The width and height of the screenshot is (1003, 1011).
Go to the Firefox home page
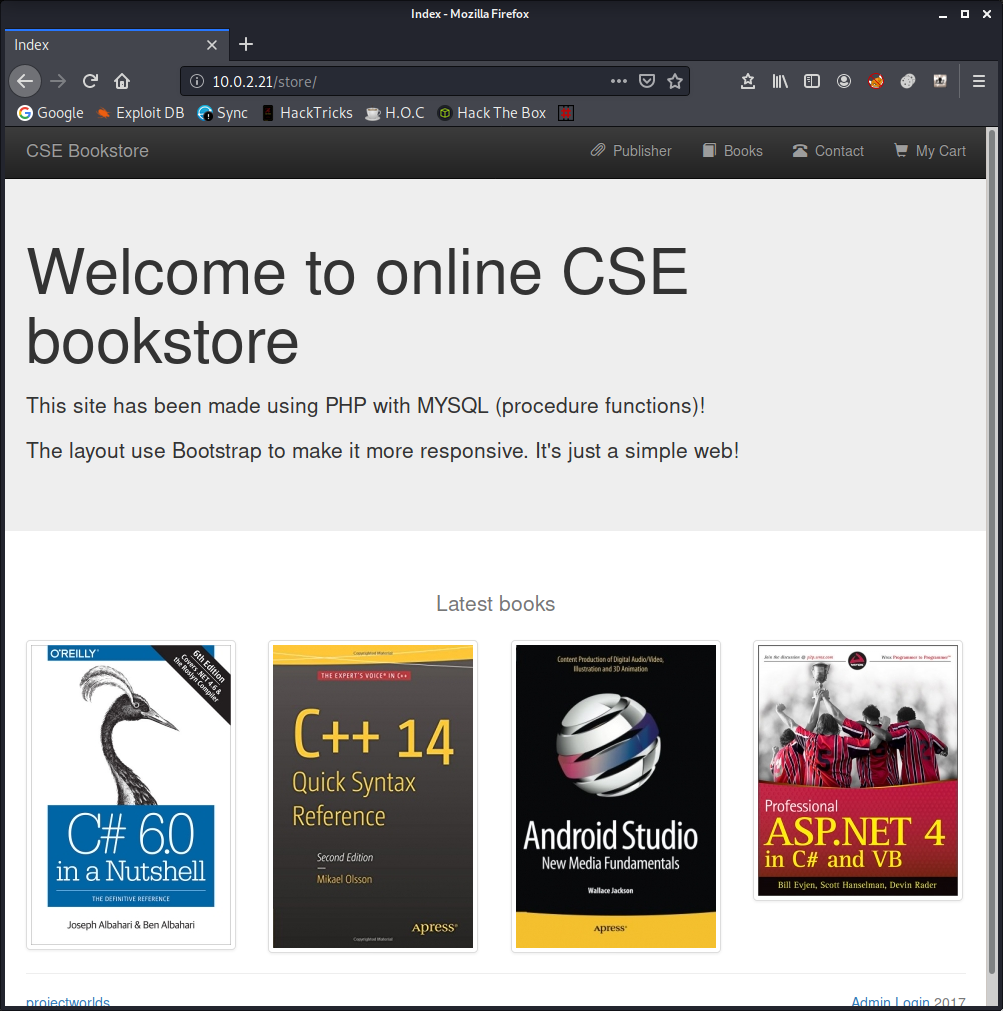pos(122,81)
